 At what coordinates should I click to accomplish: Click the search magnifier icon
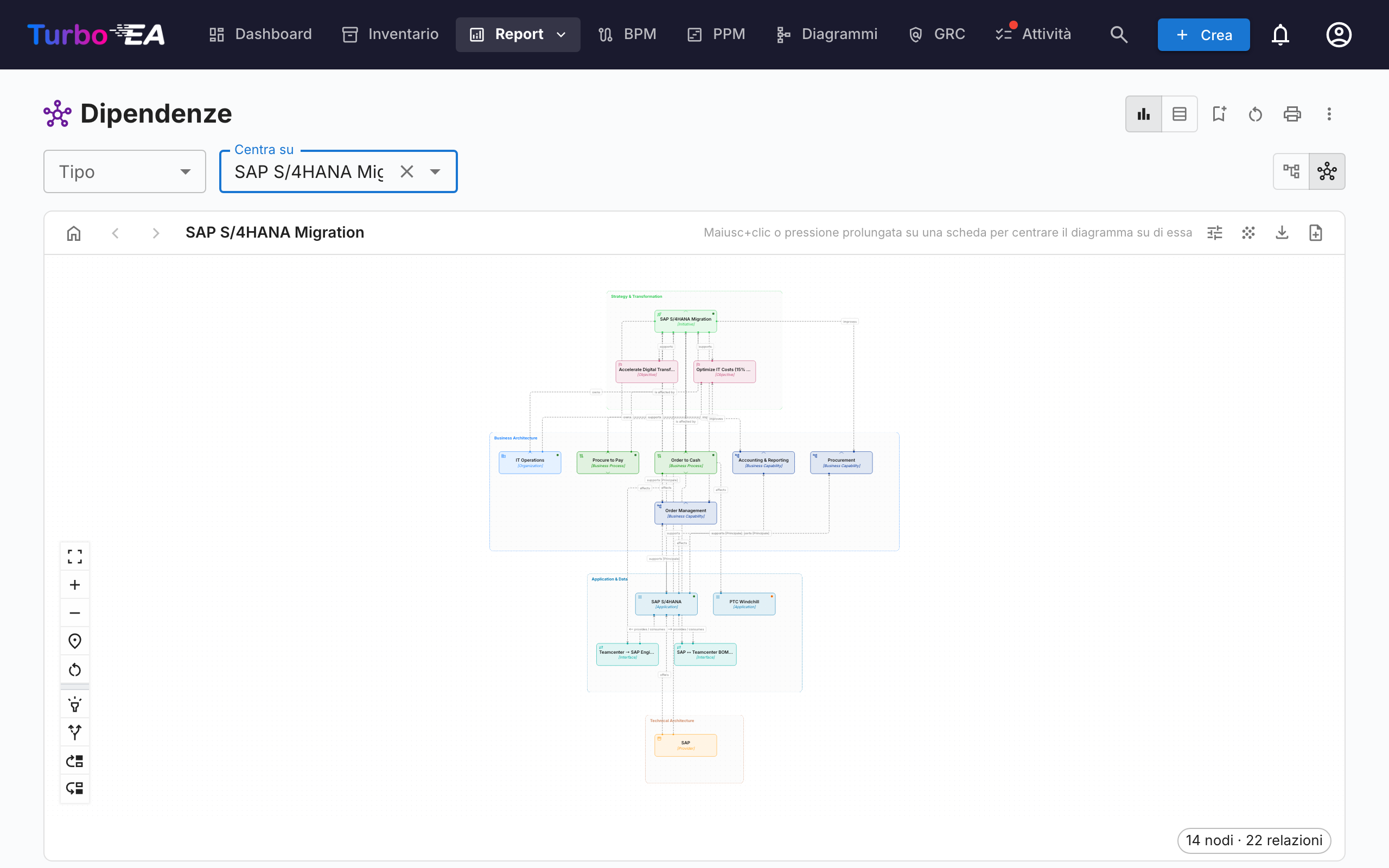point(1119,34)
